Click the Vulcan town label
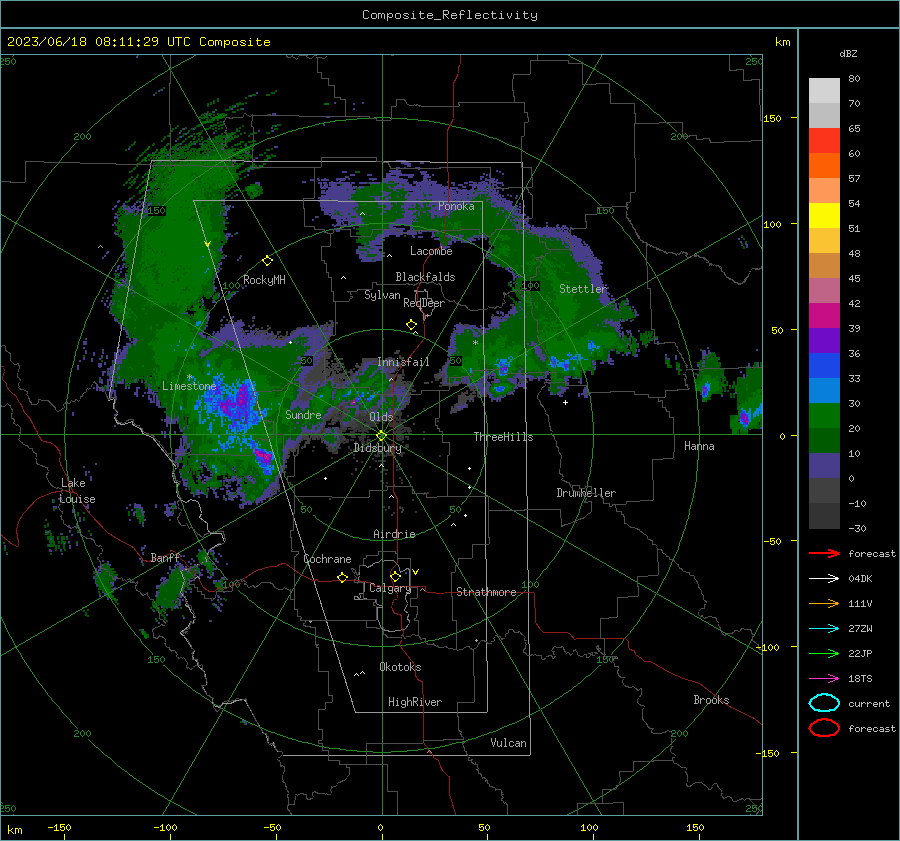 (508, 743)
